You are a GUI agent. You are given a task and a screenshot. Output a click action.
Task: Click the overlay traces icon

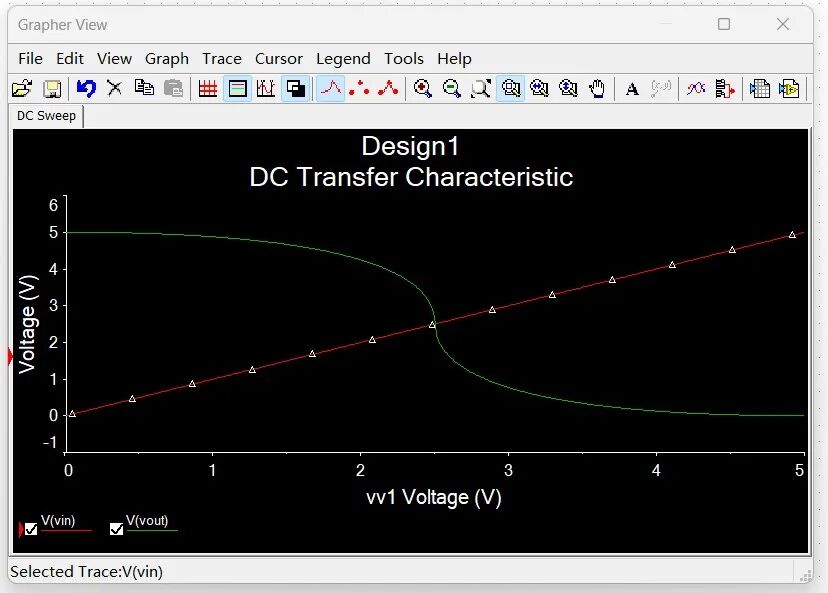click(x=696, y=89)
